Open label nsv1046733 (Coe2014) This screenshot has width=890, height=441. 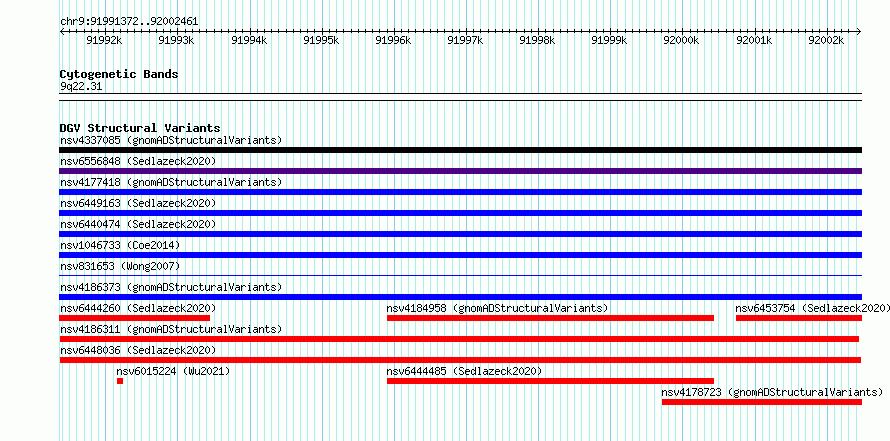(x=120, y=245)
